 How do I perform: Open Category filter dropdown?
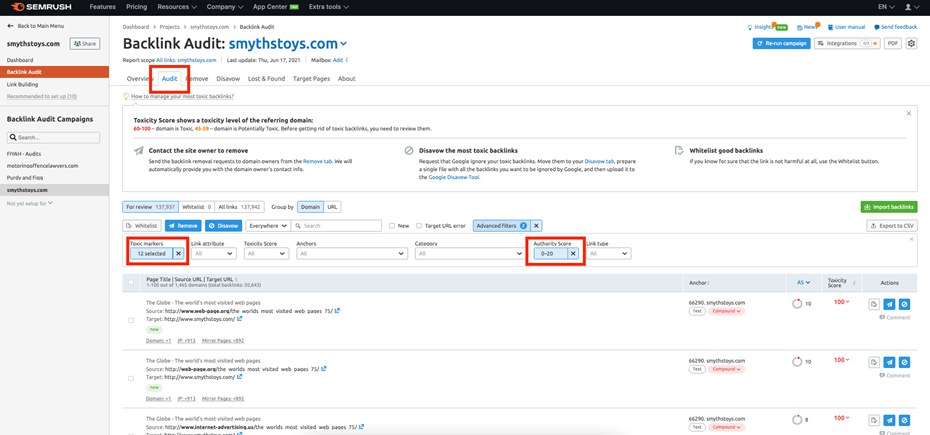[x=469, y=253]
